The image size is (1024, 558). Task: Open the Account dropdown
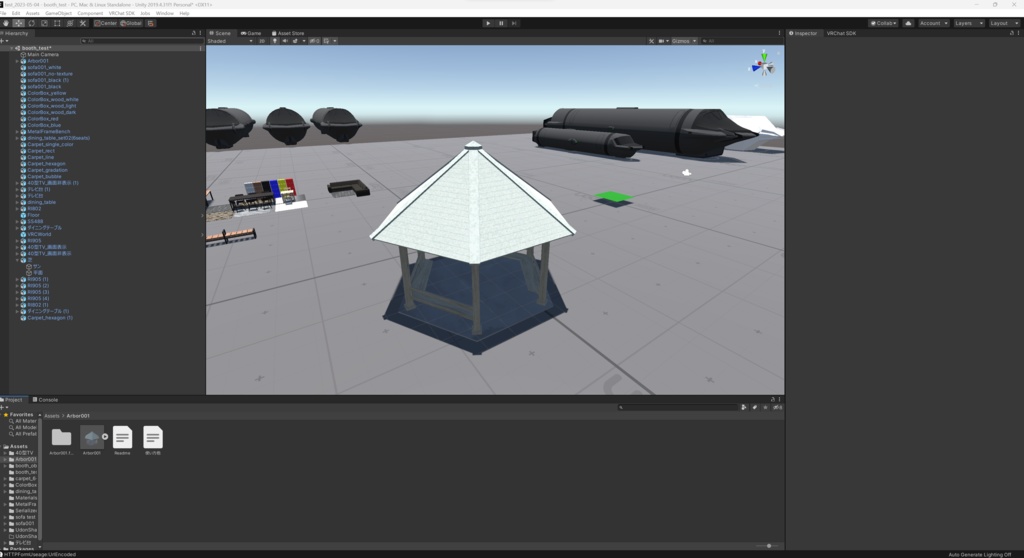coord(933,23)
